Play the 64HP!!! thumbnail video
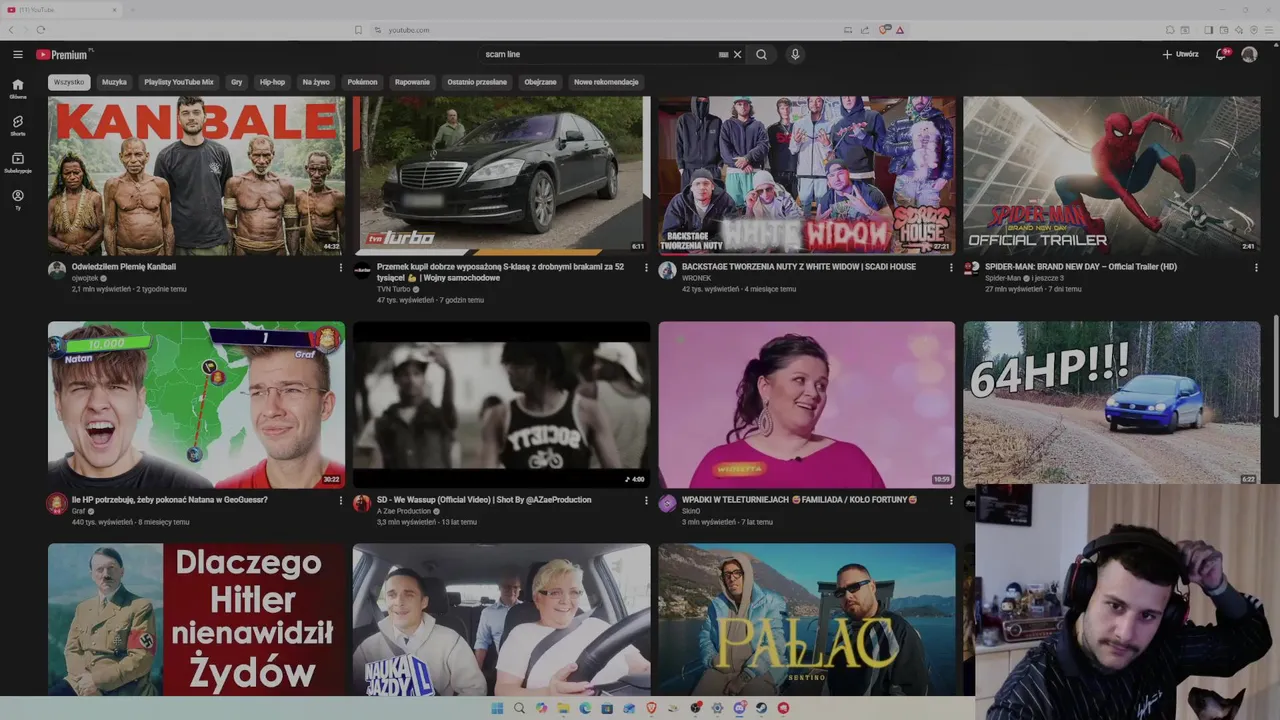The width and height of the screenshot is (1280, 720). point(1111,403)
